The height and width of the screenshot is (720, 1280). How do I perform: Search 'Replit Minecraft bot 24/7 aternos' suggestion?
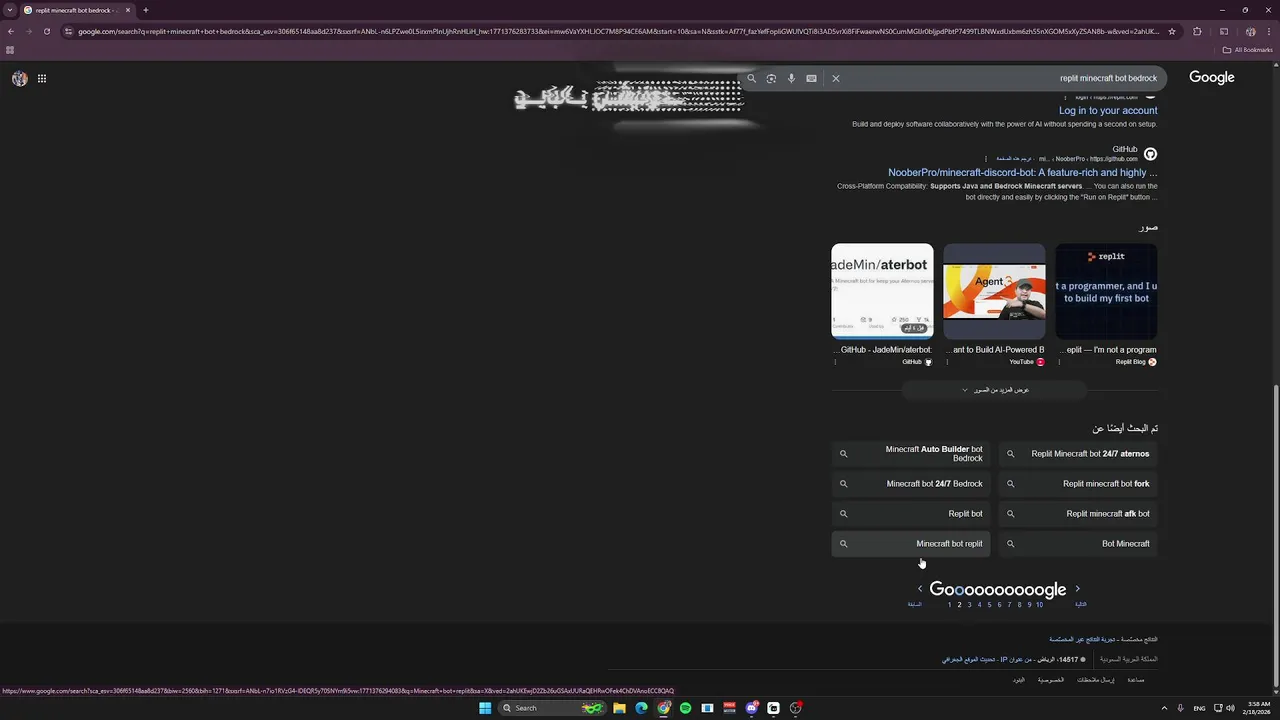coord(1078,454)
